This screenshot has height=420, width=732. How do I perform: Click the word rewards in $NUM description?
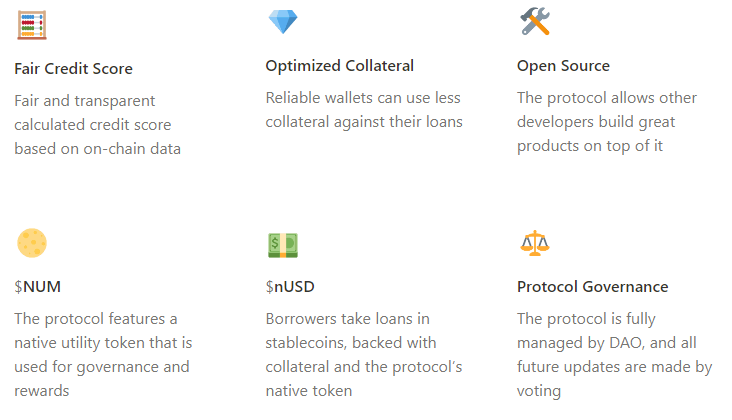42,391
